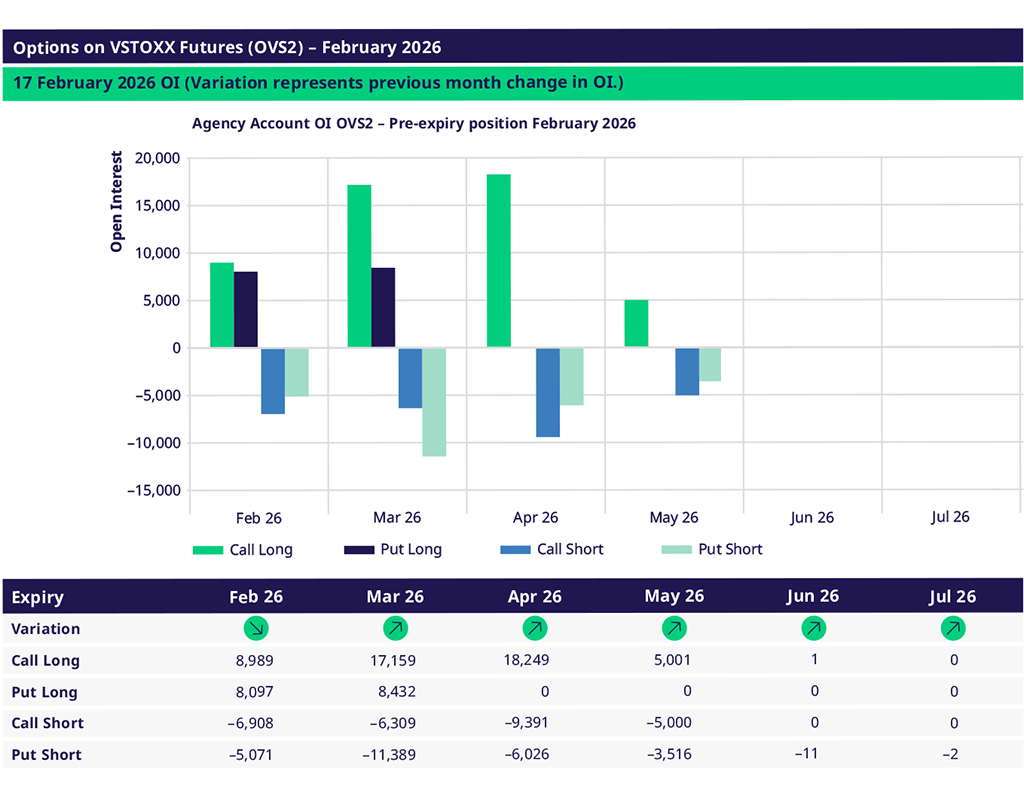Select the Mar 26 Put Short bar

click(x=434, y=402)
